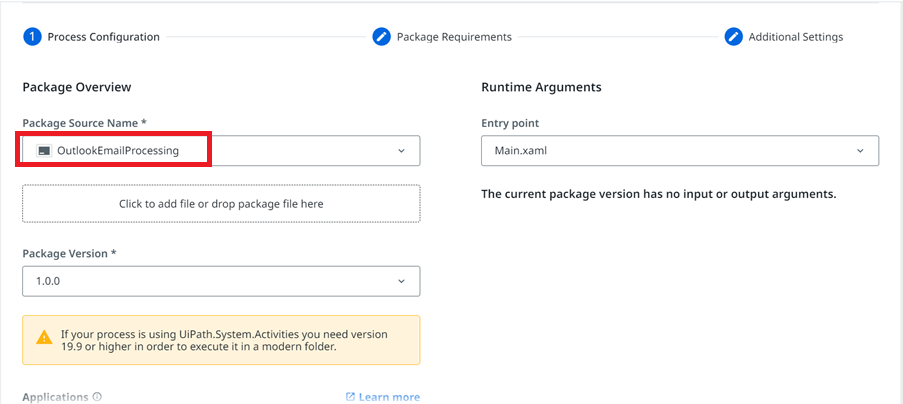Open the Package Version 1.0.0 combo box
Screen dimensions: 903x404
click(x=221, y=281)
